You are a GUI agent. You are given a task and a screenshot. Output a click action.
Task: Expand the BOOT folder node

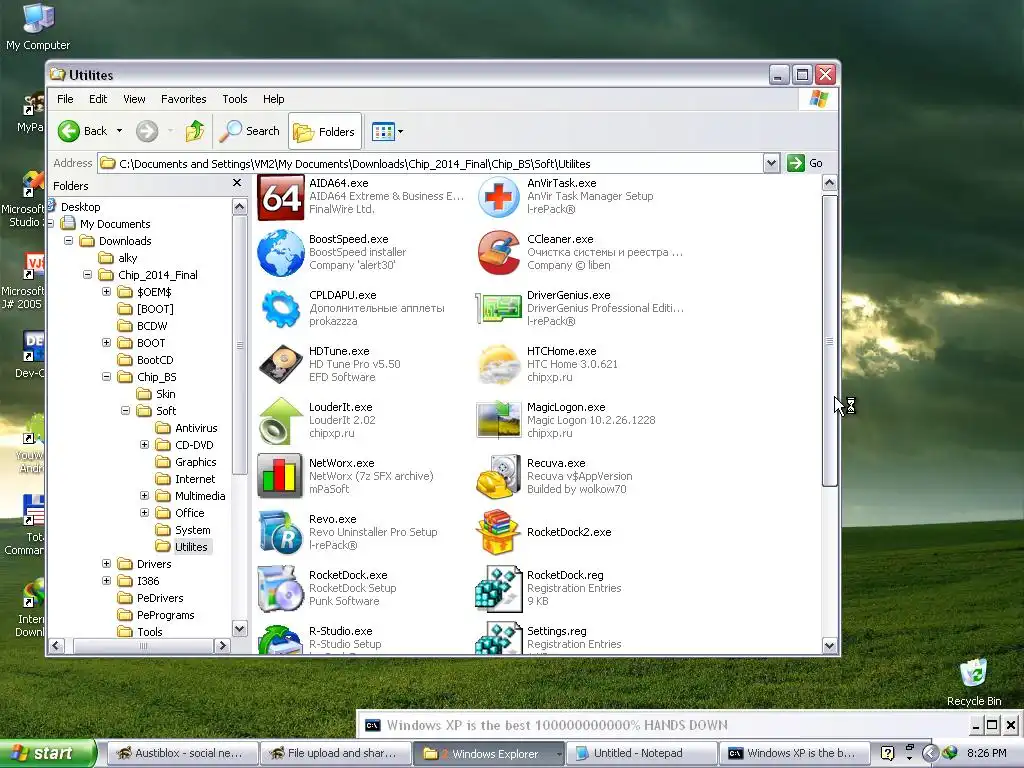coord(106,343)
